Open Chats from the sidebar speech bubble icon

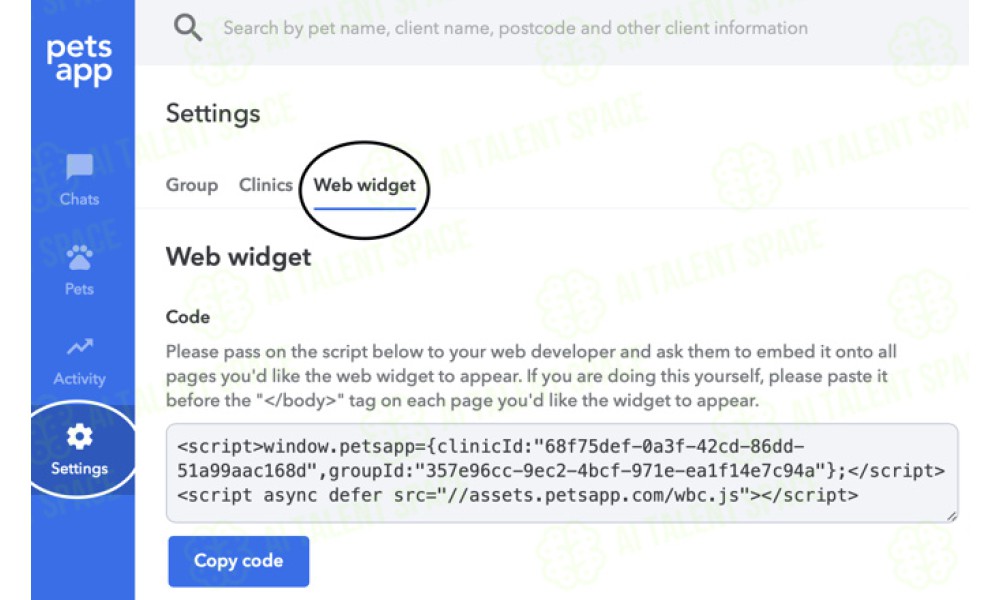tap(79, 166)
